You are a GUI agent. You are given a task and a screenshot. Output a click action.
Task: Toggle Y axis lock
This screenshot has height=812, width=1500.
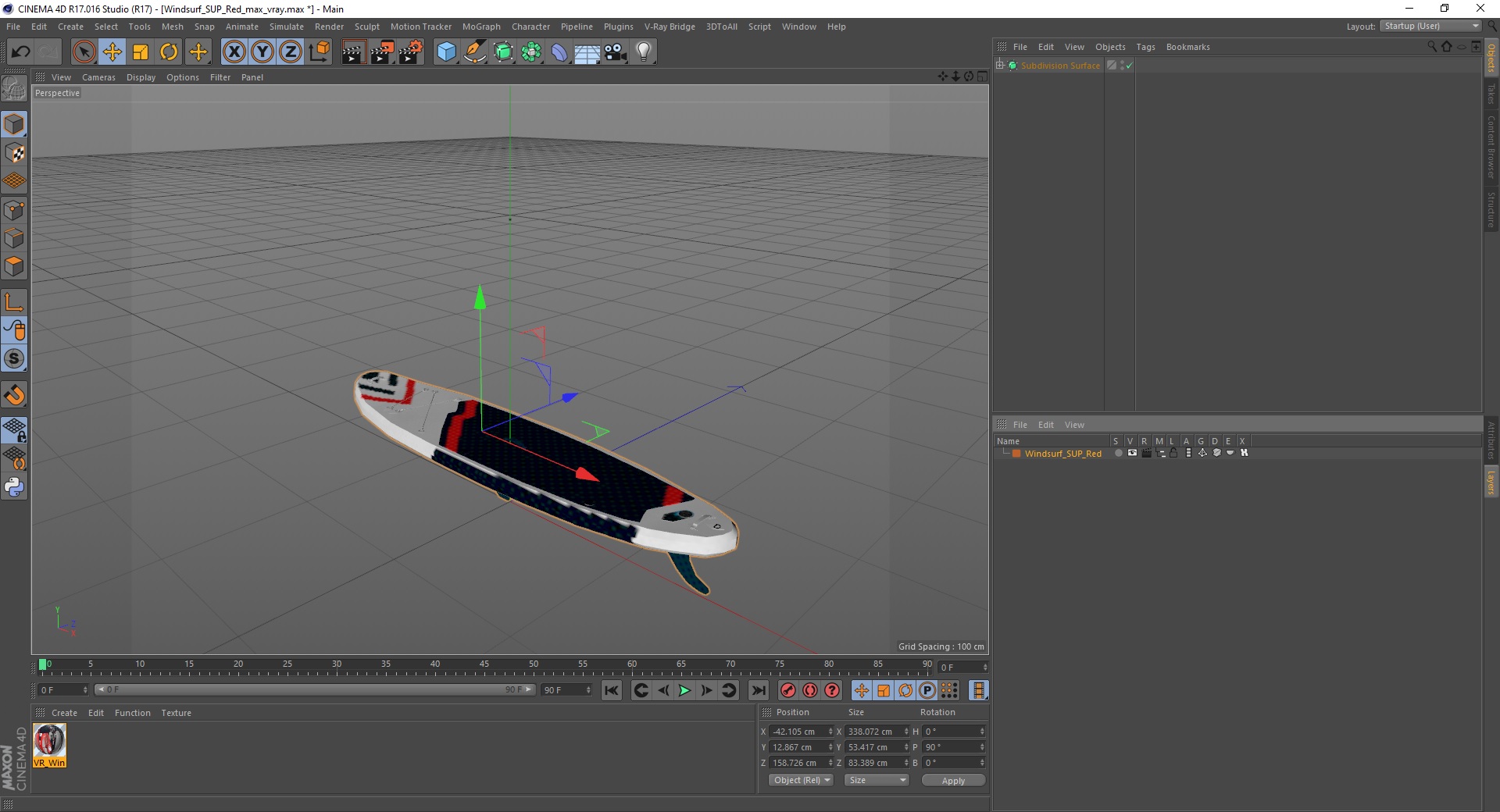[x=262, y=52]
